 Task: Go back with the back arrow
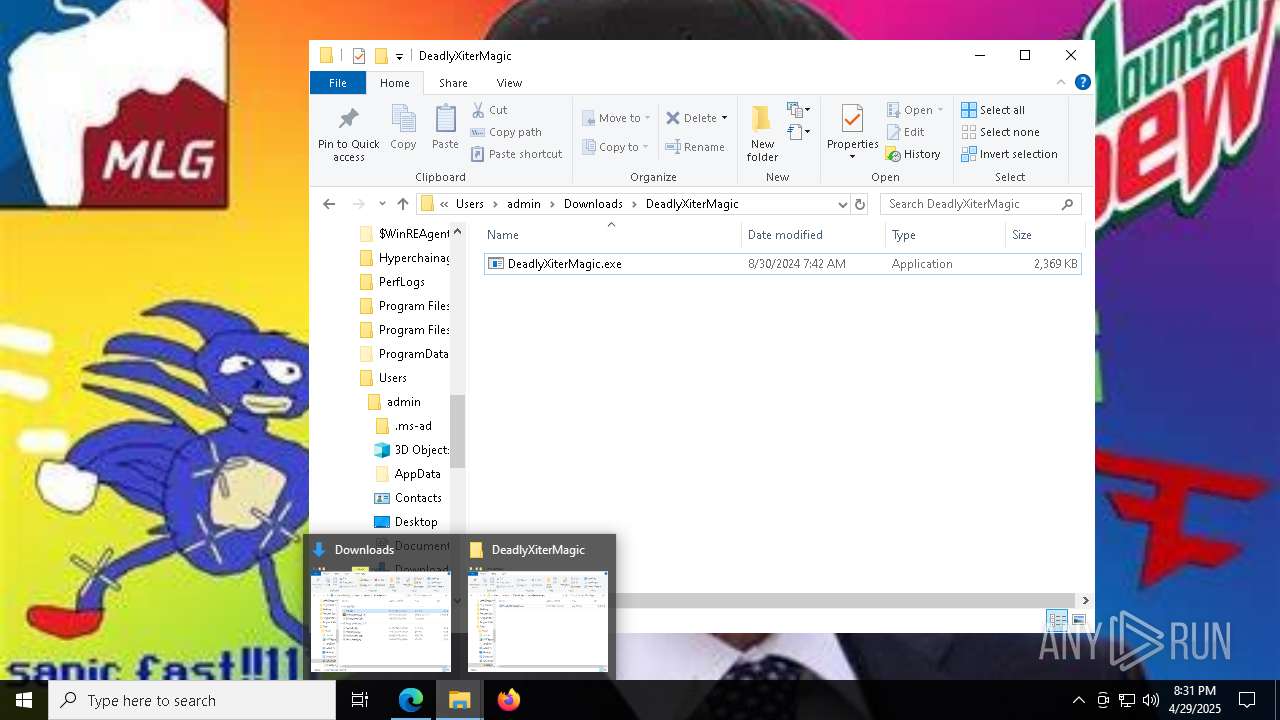pyautogui.click(x=329, y=204)
